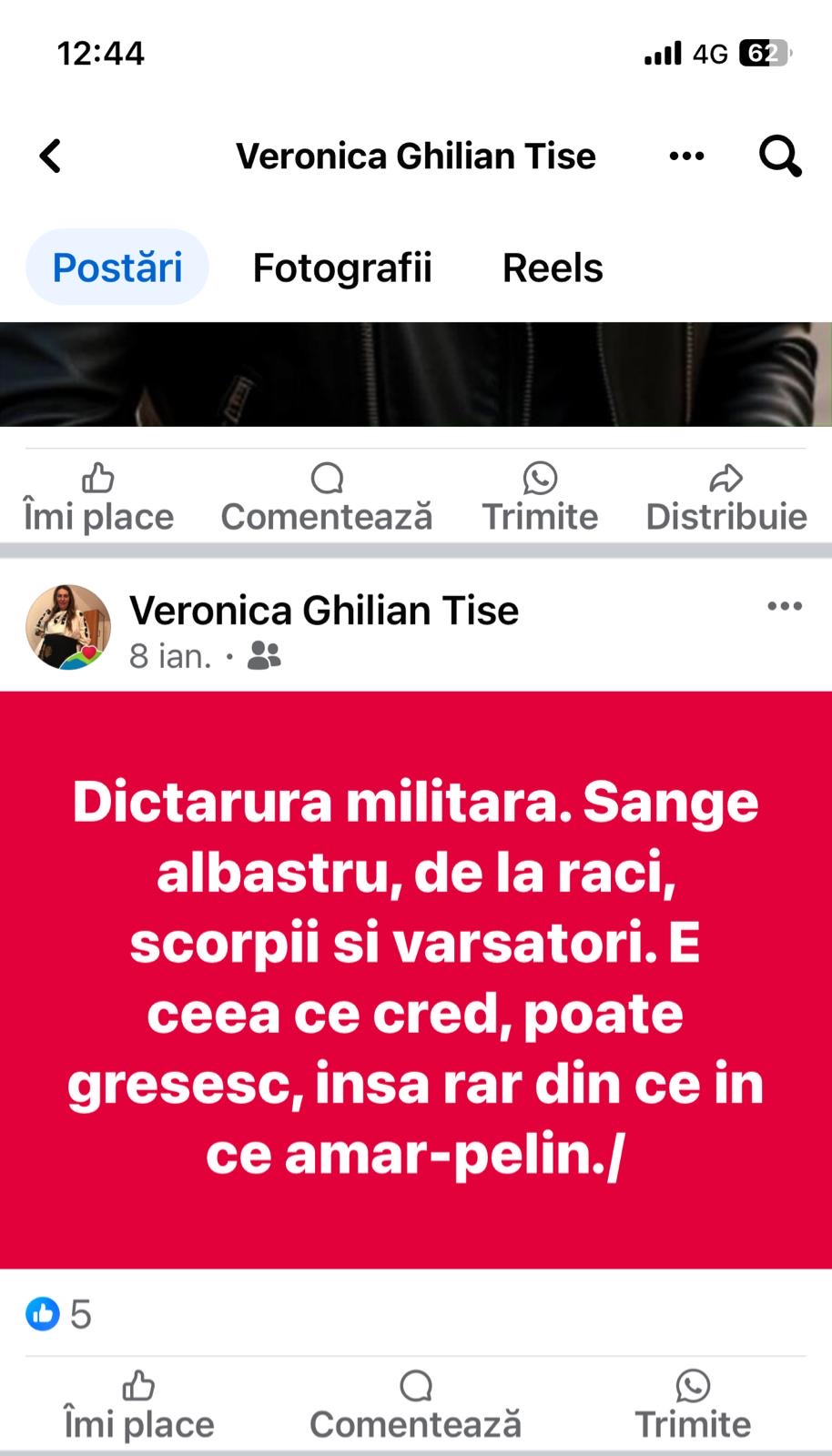Switch to the Fotografii tab
The image size is (832, 1456).
pos(342,268)
